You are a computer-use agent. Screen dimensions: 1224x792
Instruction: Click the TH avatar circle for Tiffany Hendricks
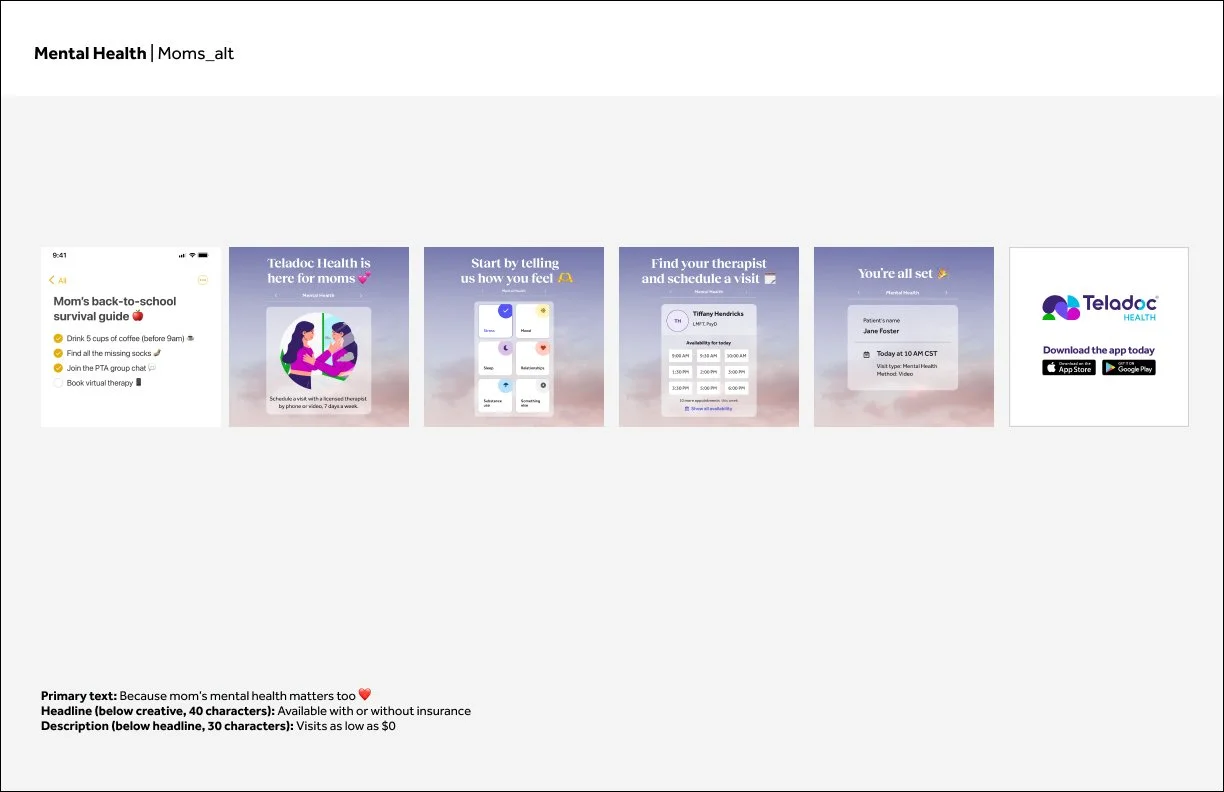(x=678, y=321)
